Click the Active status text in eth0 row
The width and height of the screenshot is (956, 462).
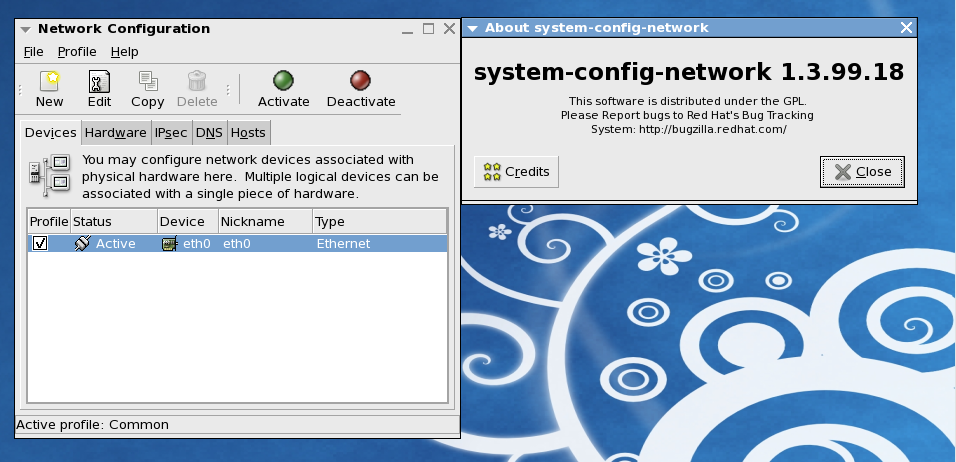[x=116, y=244]
